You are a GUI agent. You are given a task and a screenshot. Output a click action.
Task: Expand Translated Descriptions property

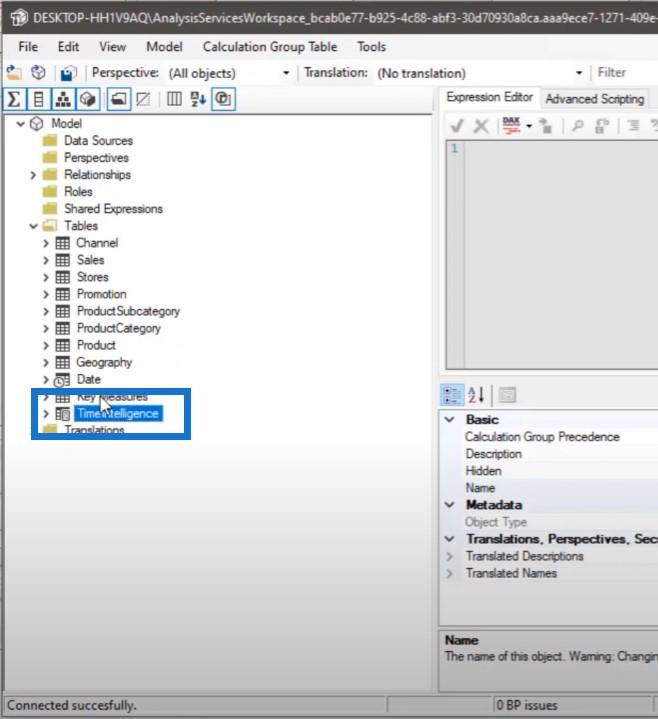(x=450, y=556)
